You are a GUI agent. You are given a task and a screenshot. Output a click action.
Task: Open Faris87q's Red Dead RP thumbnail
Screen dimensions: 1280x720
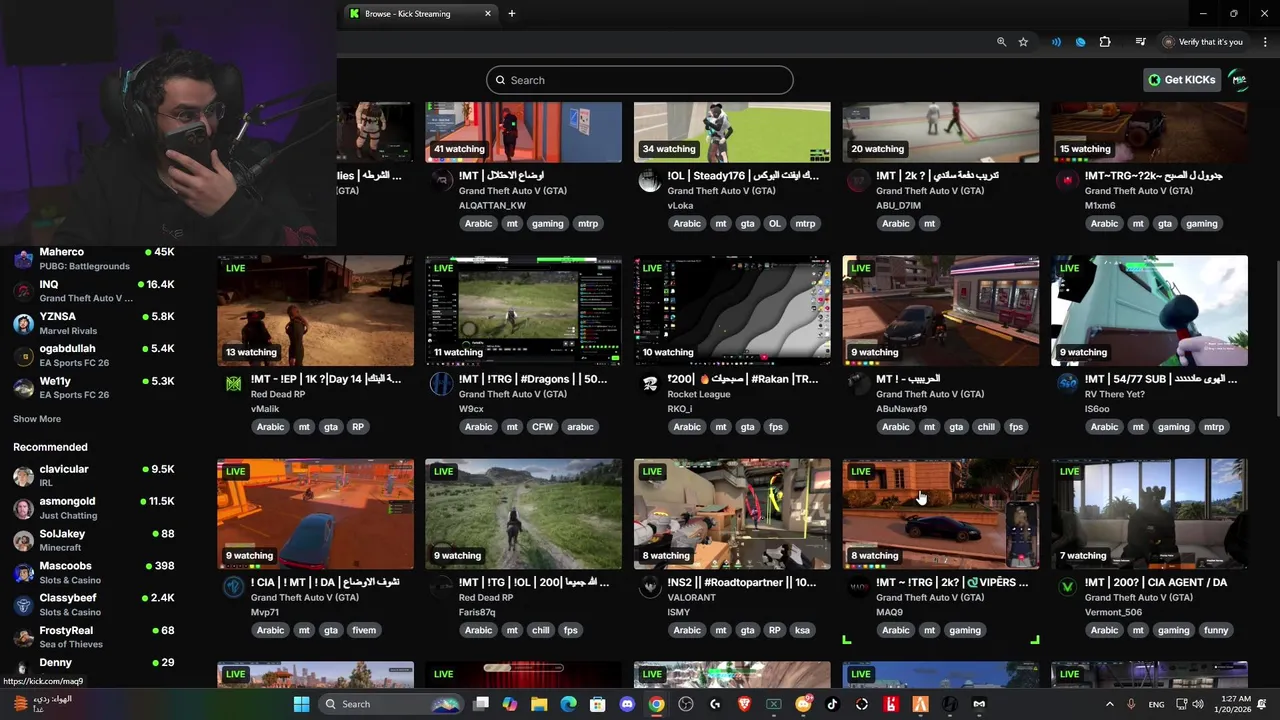pyautogui.click(x=523, y=514)
